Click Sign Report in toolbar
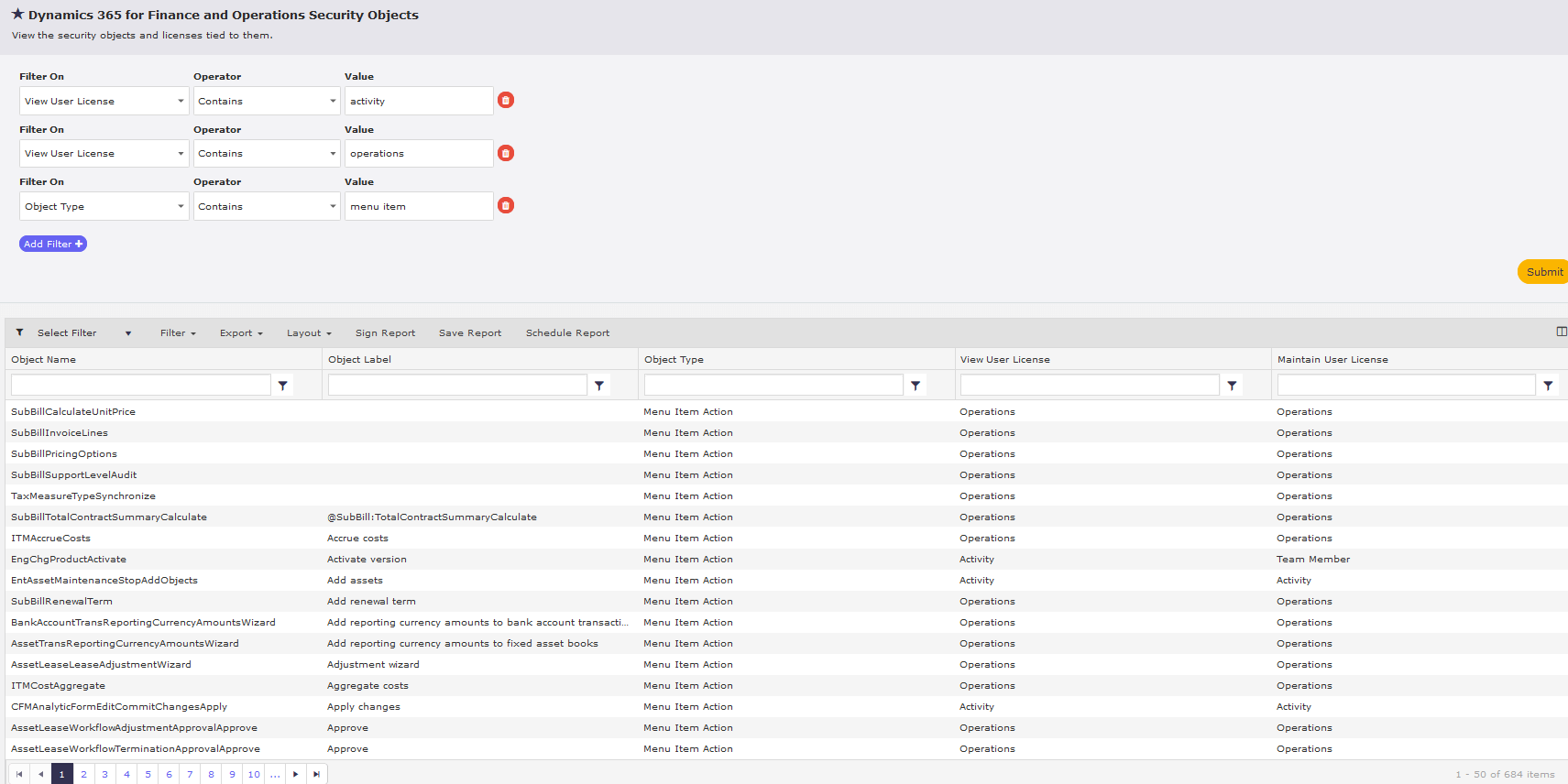 (385, 332)
